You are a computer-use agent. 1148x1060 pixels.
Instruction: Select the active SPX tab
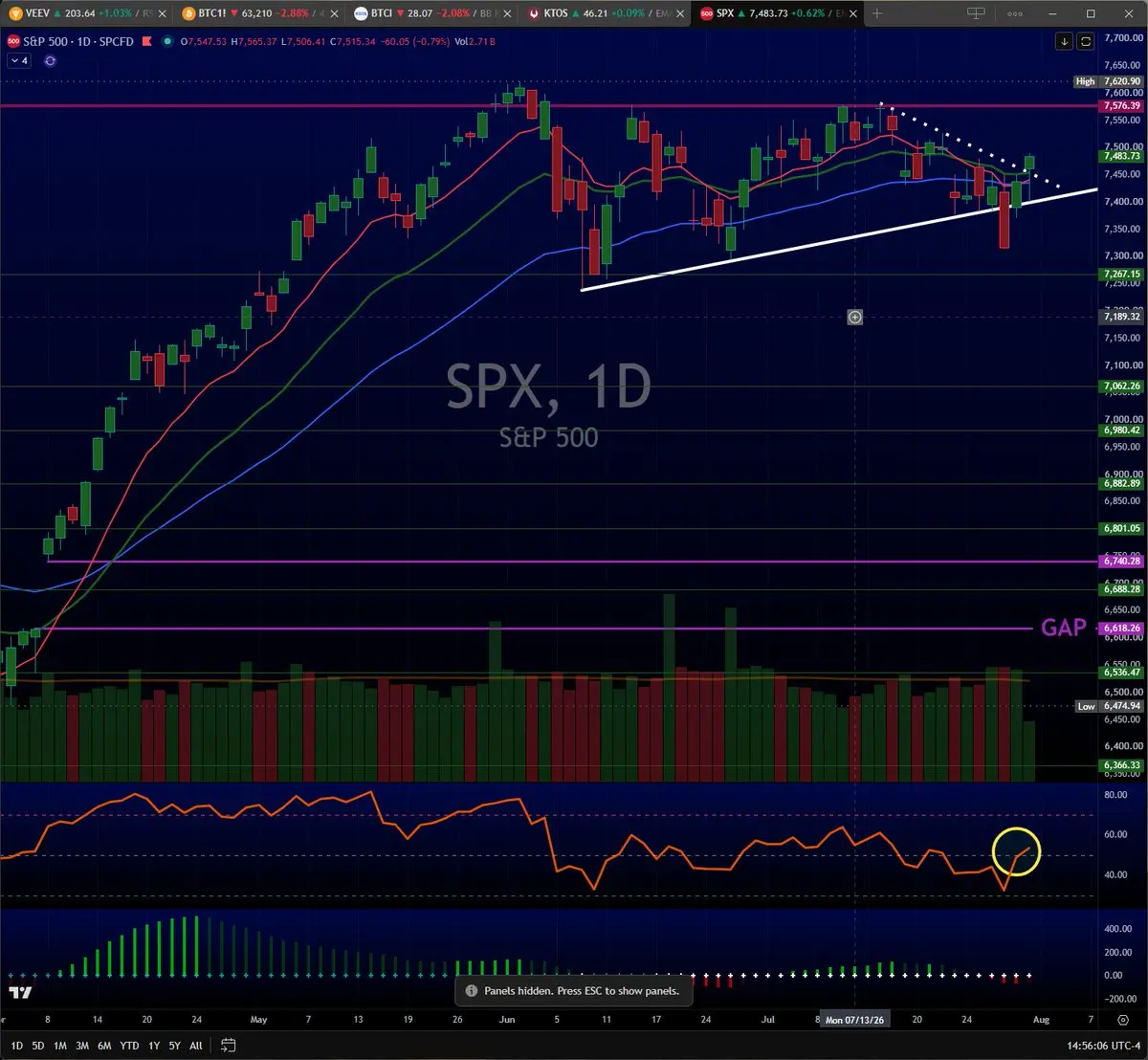[x=778, y=13]
